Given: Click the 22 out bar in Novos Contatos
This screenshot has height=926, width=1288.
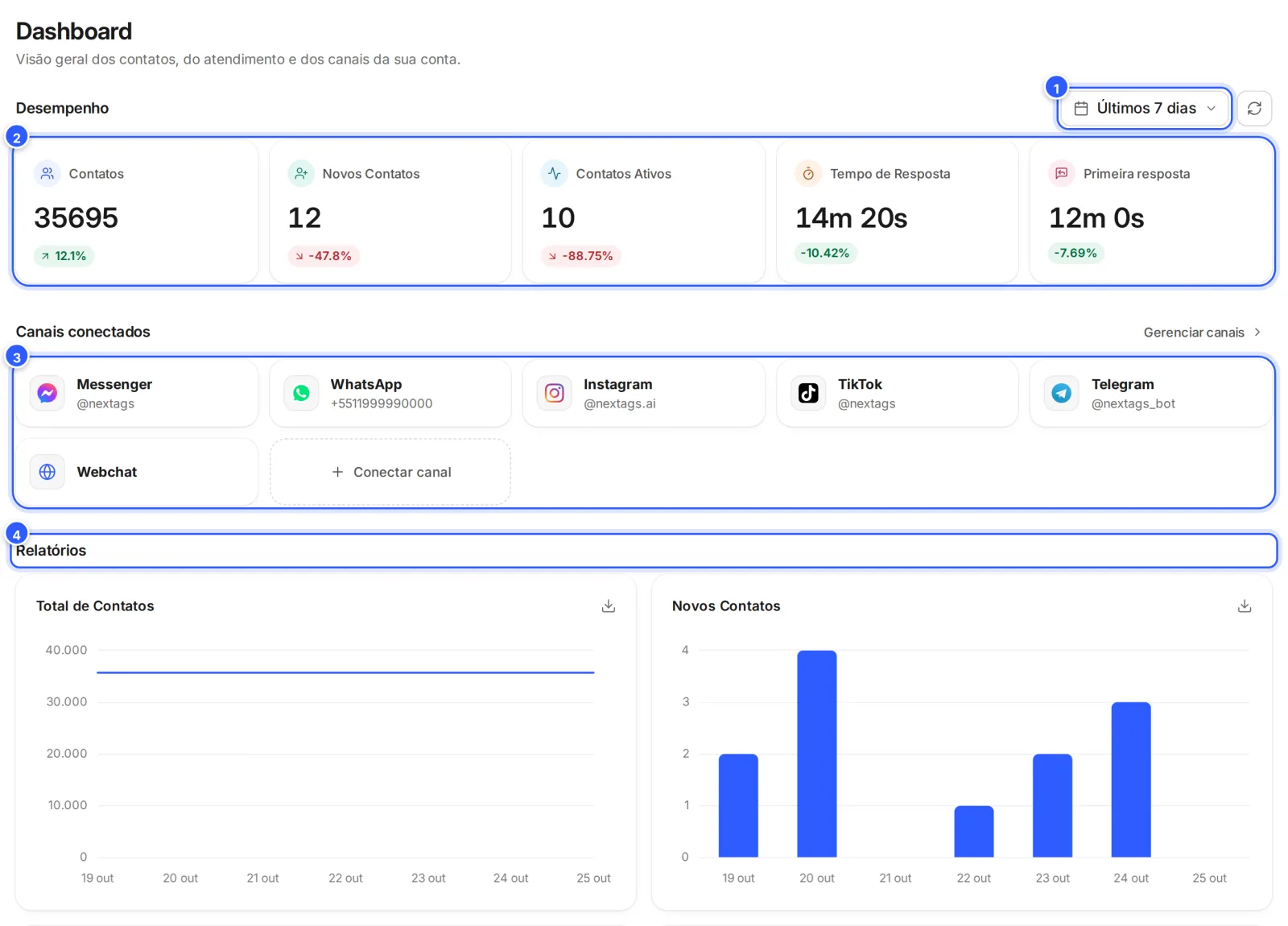Looking at the screenshot, I should pos(974,831).
